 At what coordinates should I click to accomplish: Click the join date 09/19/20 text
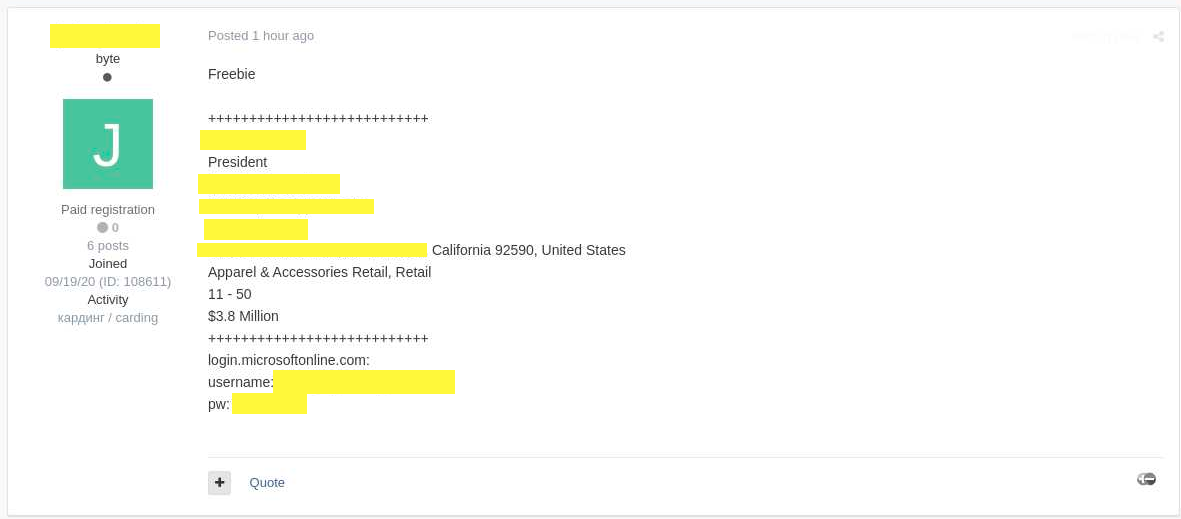pyautogui.click(x=108, y=282)
